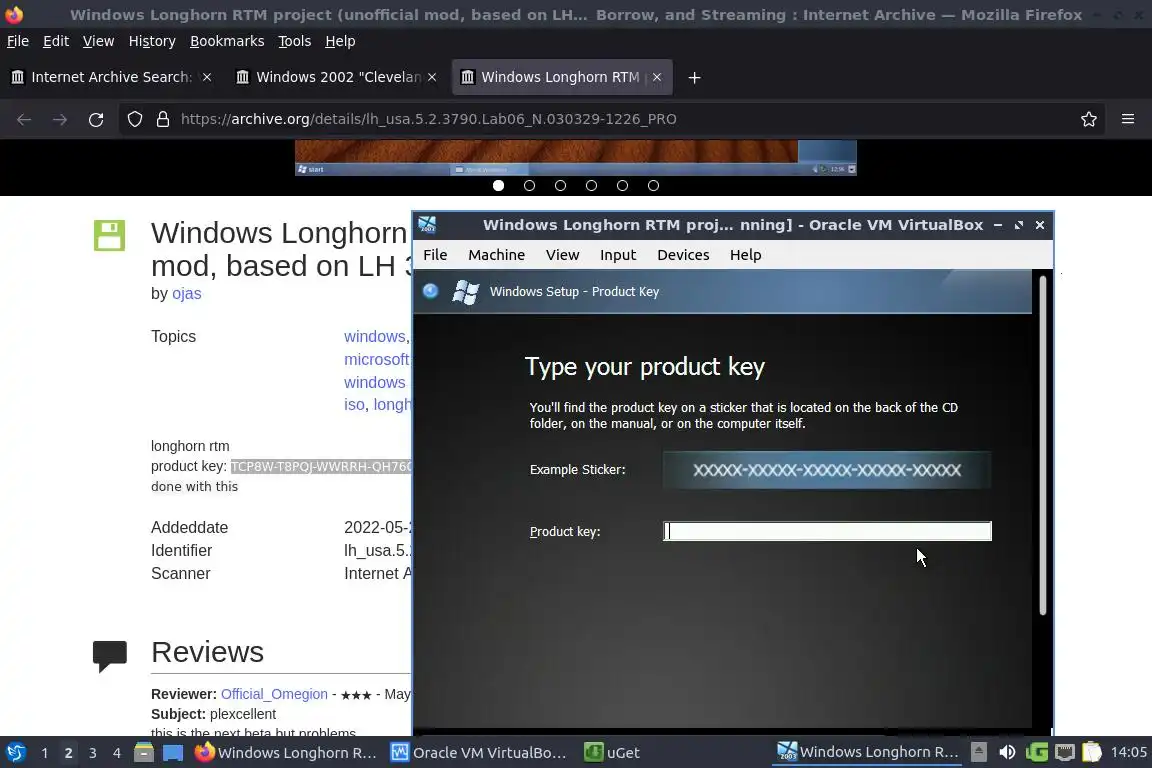Click the highlighted product key text
1152x768 pixels.
pyautogui.click(x=321, y=466)
